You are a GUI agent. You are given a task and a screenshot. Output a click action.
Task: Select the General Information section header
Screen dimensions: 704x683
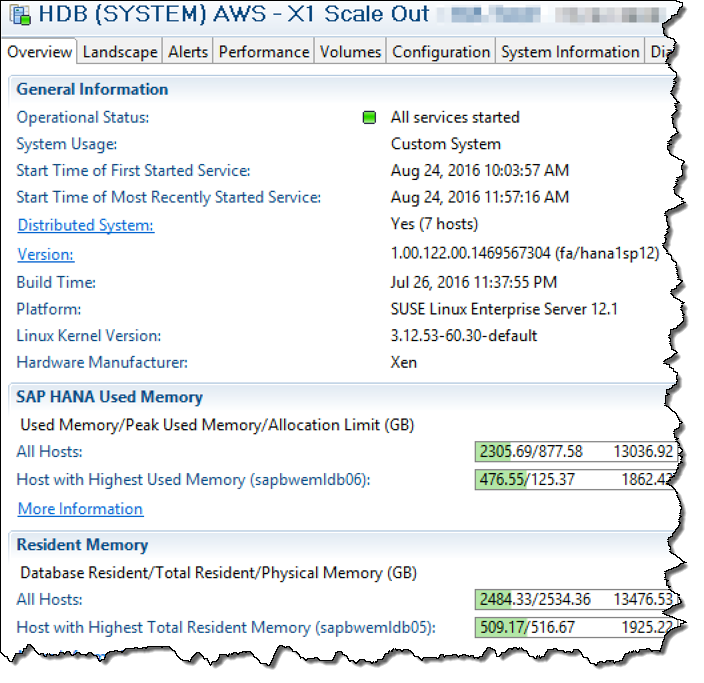pyautogui.click(x=92, y=89)
